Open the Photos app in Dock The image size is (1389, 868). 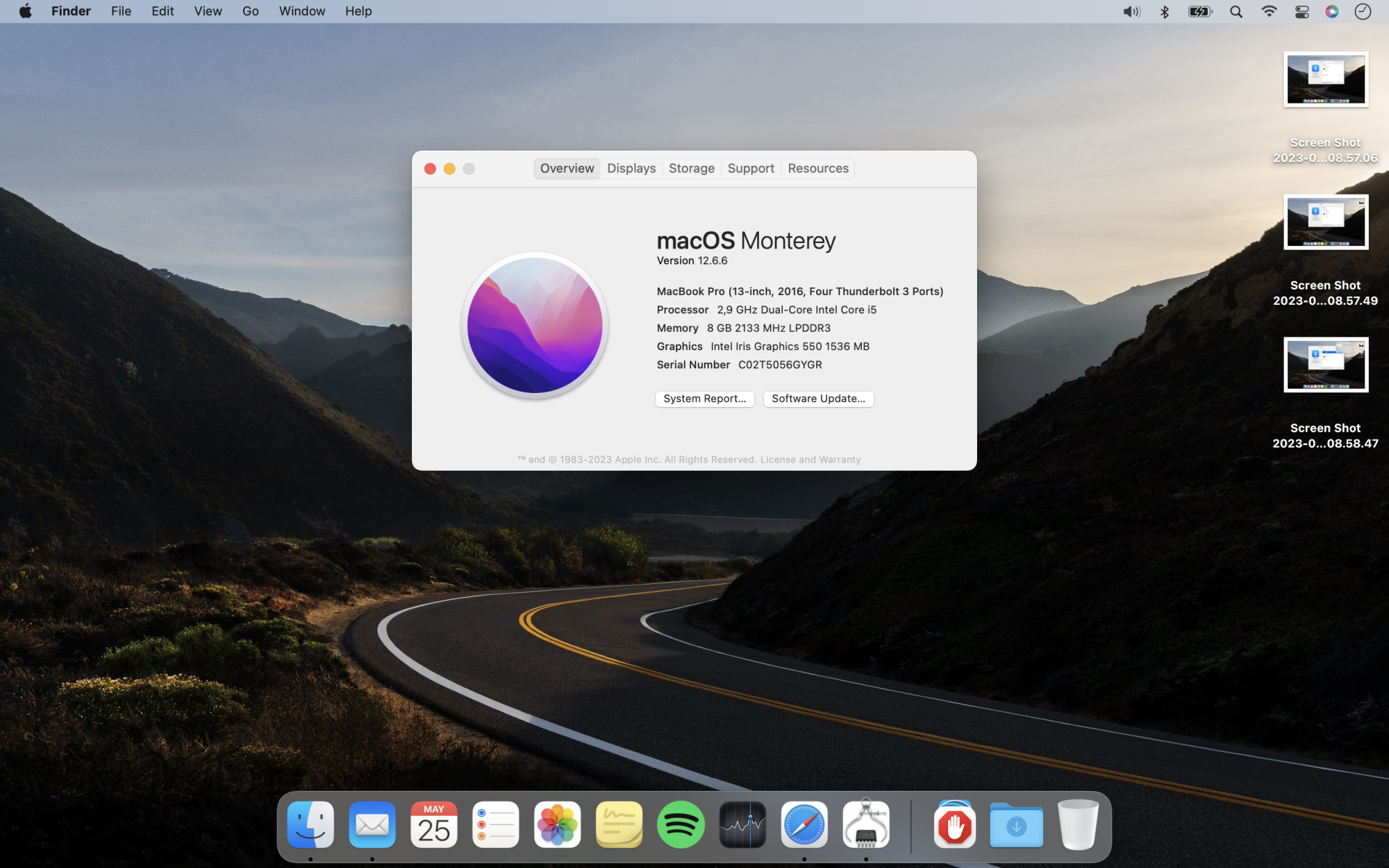coord(557,825)
